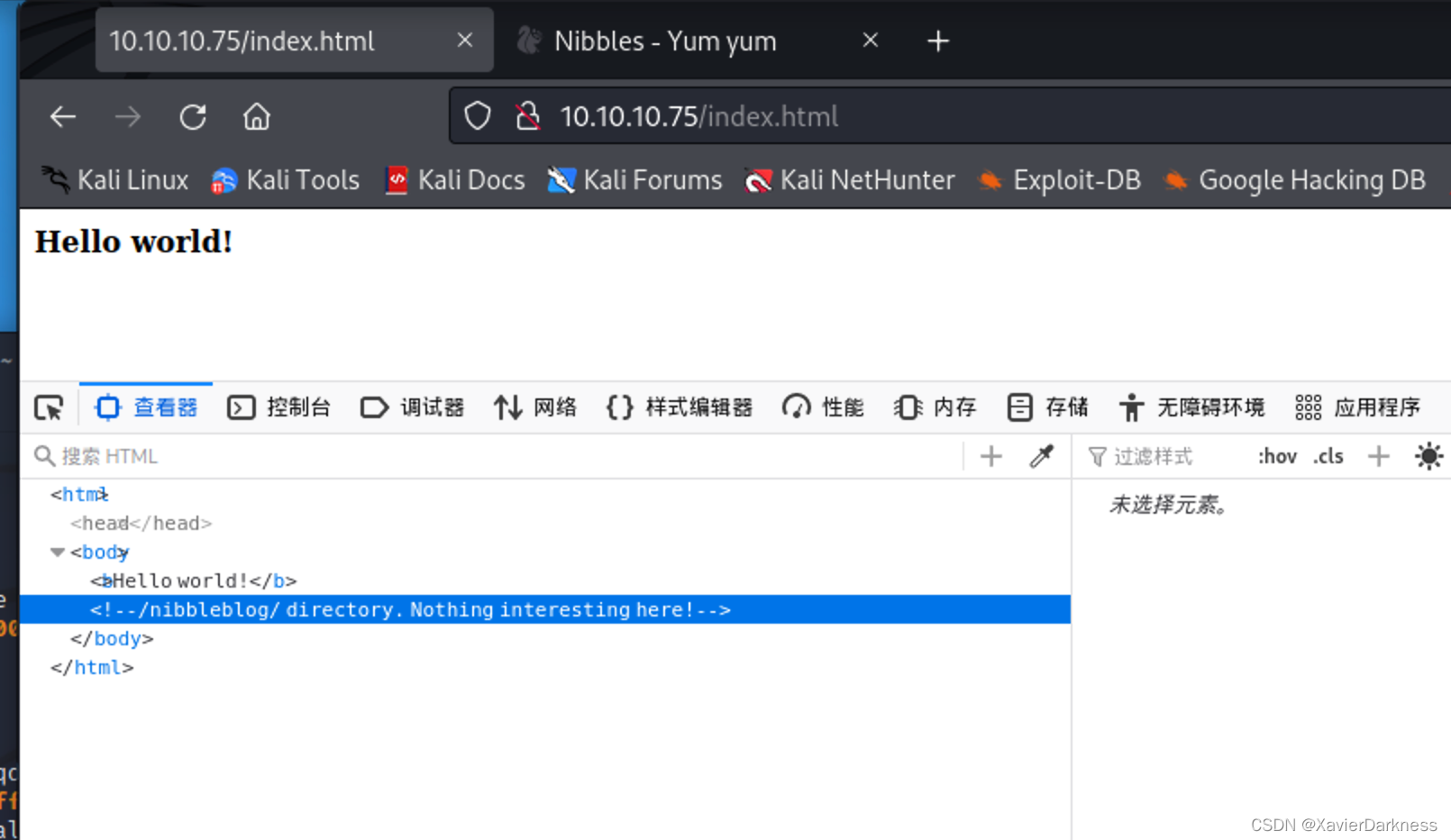1451x840 pixels.
Task: Open the Google Hacking DB bookmark
Action: tap(1294, 180)
